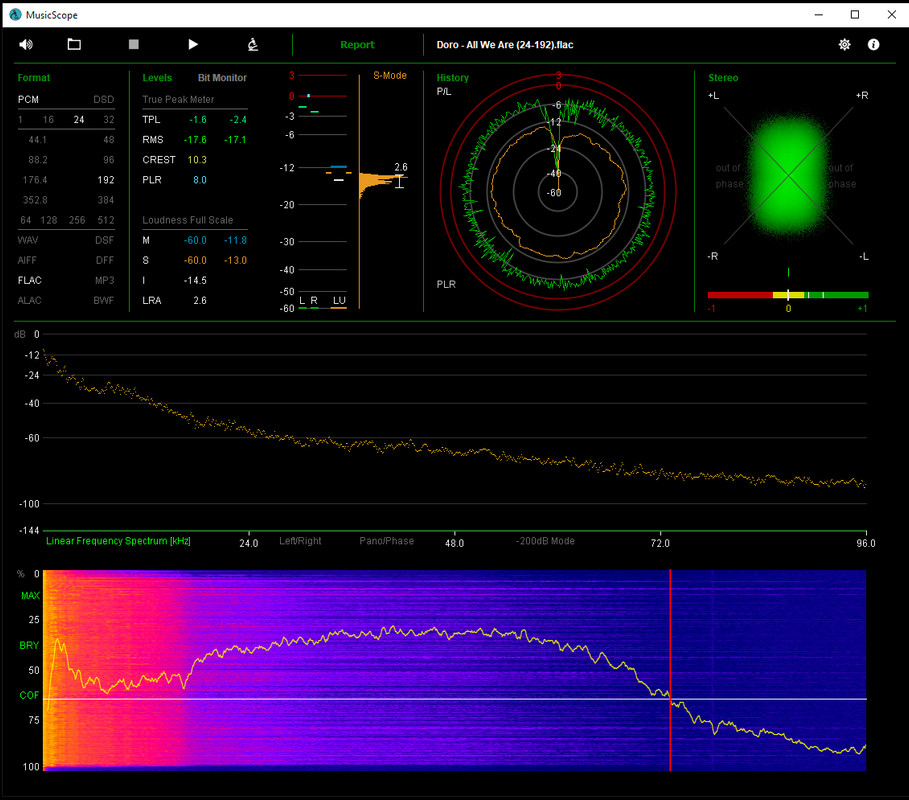The image size is (909, 800).
Task: Click the Report button
Action: tap(357, 45)
